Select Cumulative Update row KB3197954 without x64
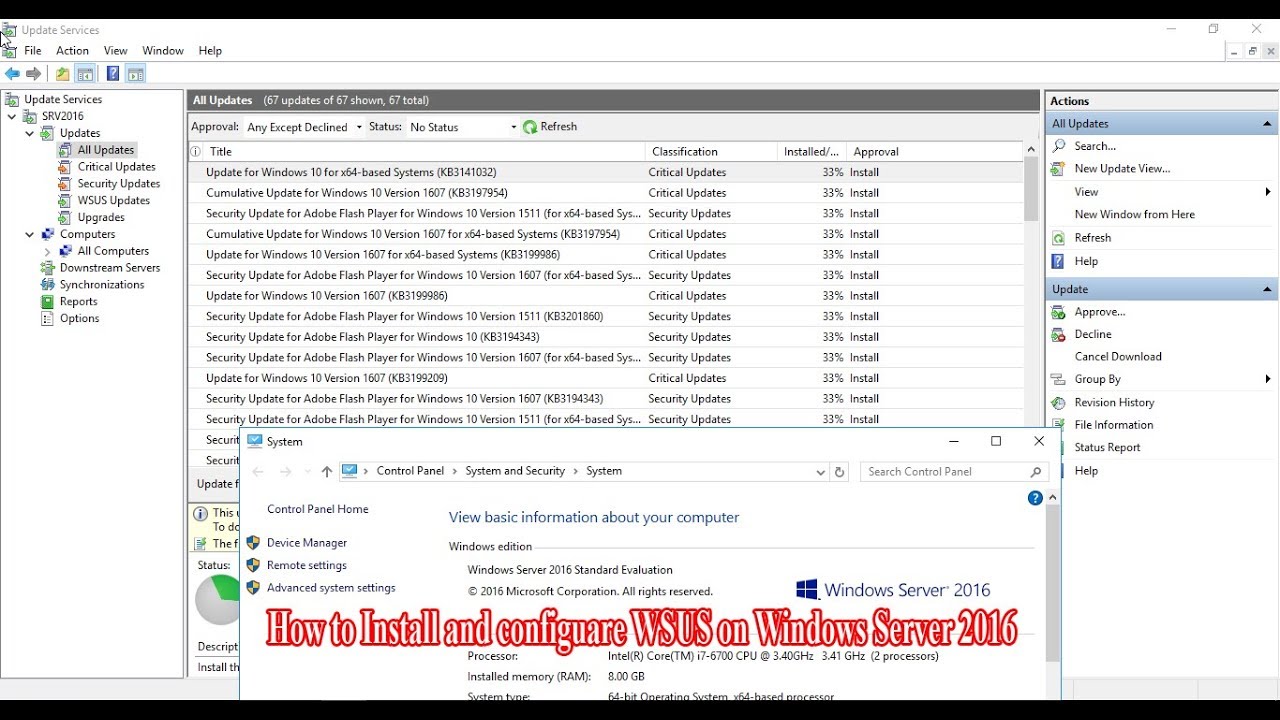This screenshot has height=720, width=1280. tap(606, 193)
